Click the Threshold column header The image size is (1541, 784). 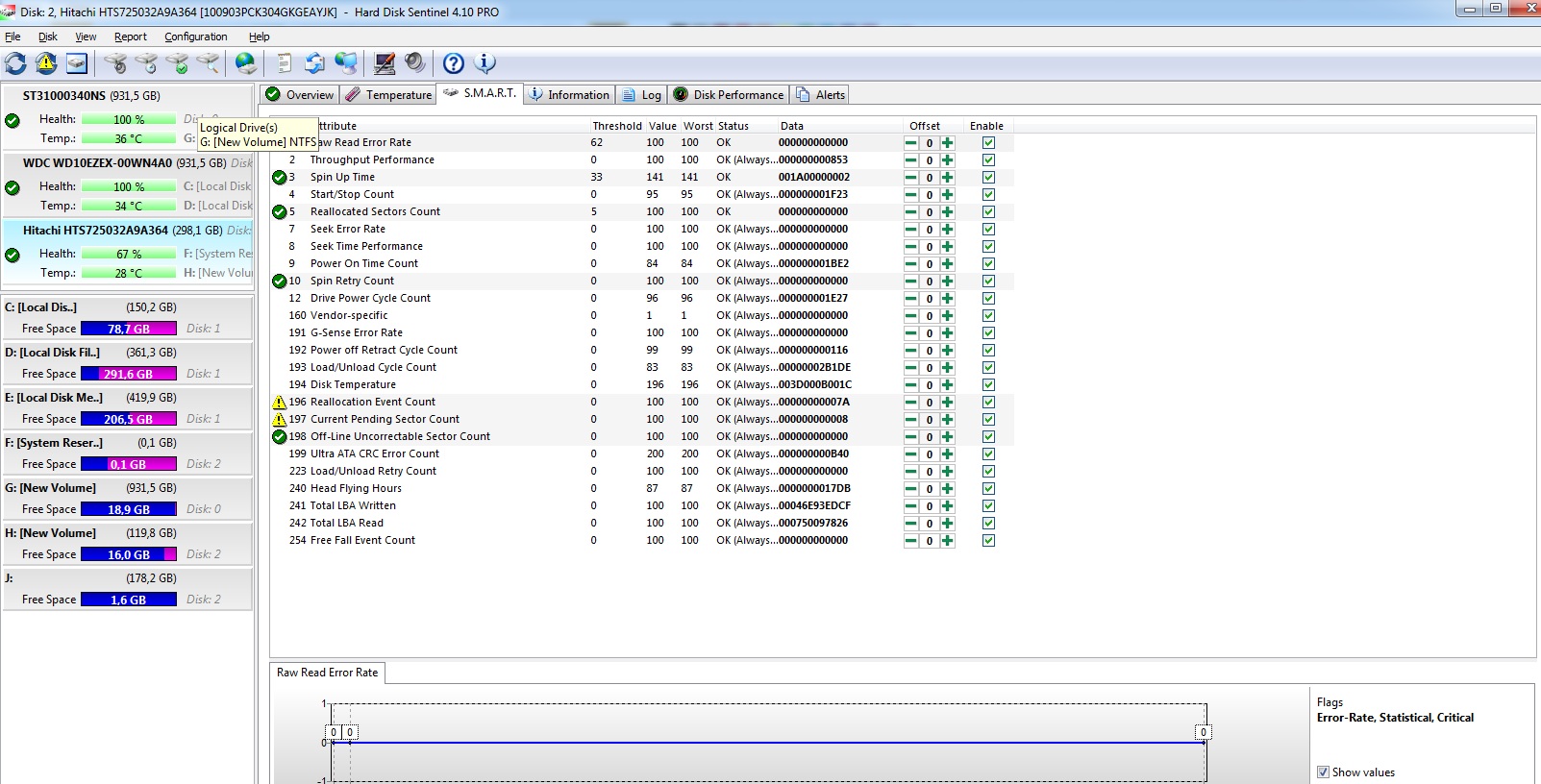[617, 126]
